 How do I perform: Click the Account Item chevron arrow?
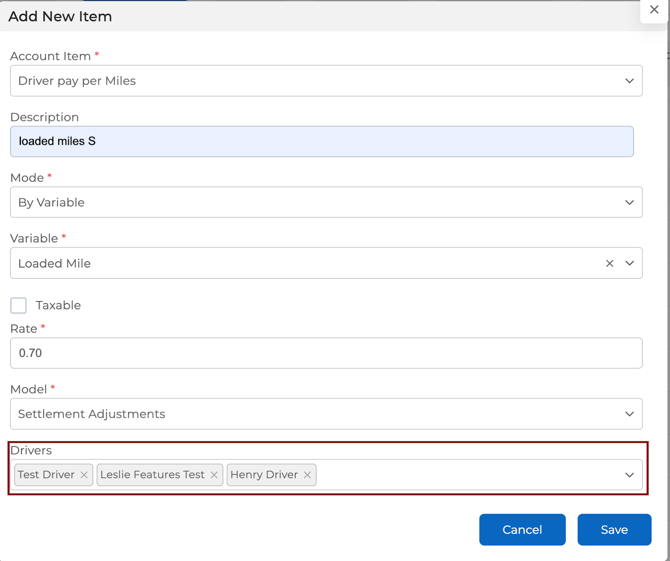click(629, 81)
